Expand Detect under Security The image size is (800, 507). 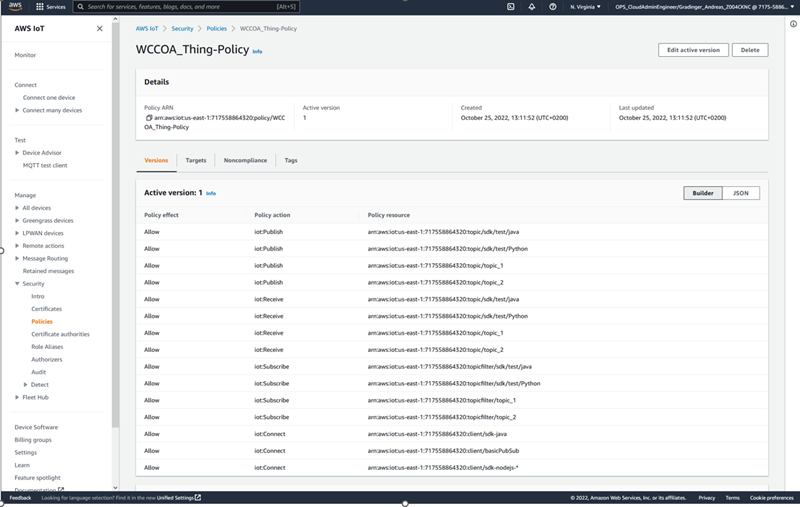click(26, 385)
